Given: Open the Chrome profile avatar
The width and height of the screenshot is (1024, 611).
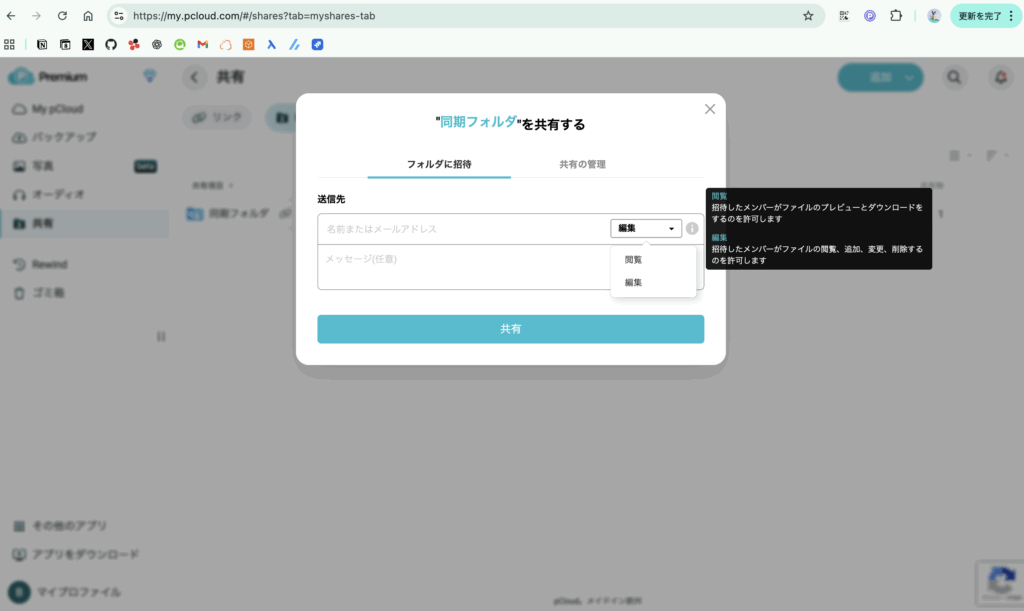Looking at the screenshot, I should pos(934,16).
